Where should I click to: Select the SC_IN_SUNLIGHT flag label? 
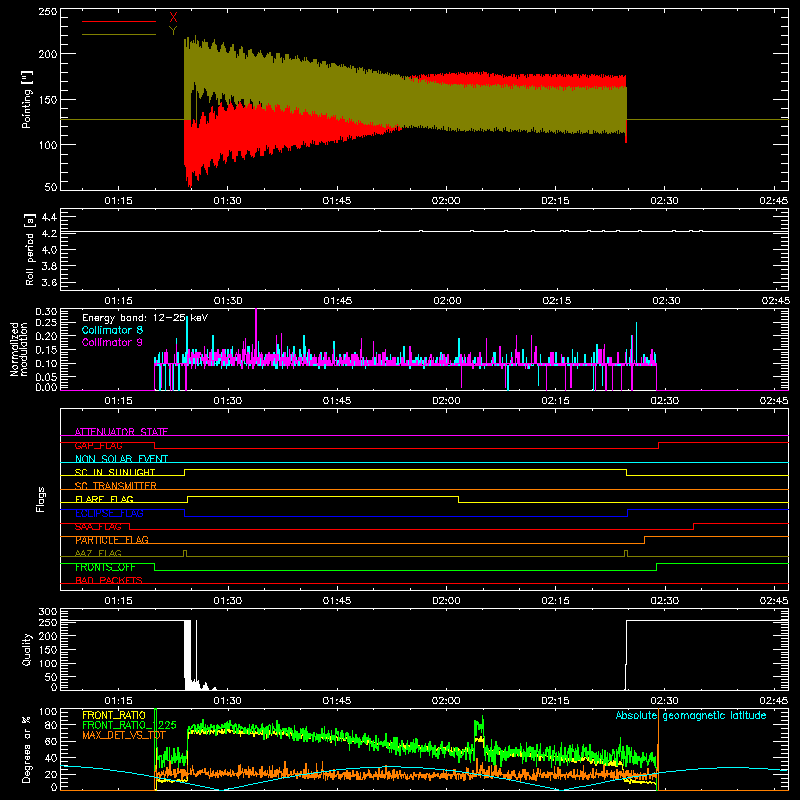115,472
